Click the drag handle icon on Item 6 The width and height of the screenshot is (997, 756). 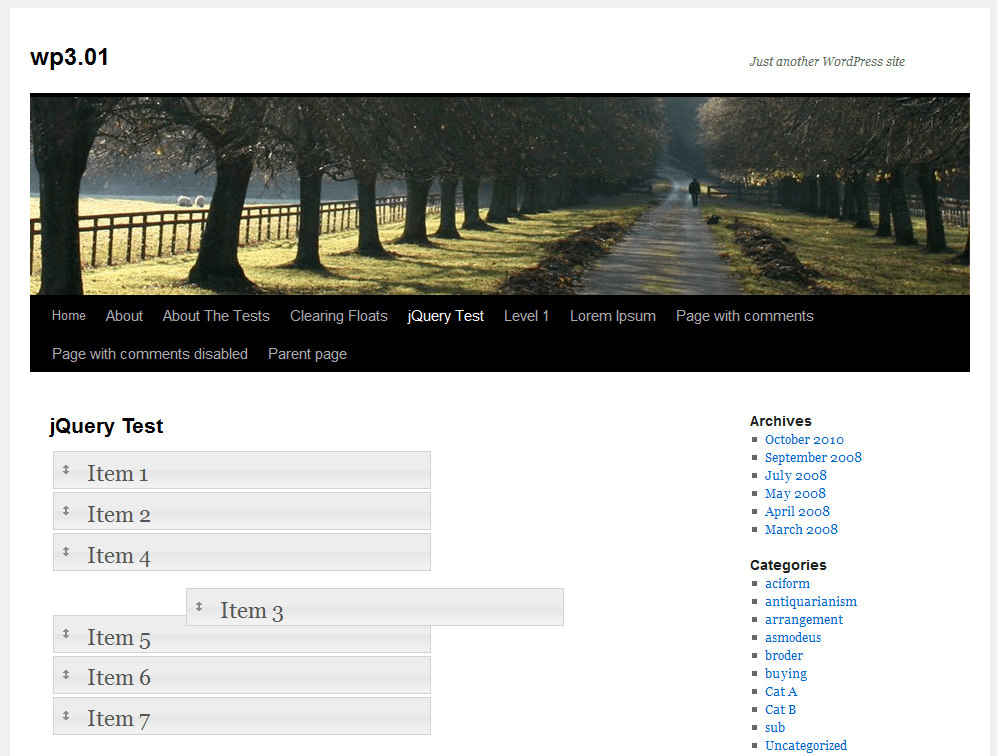(68, 675)
